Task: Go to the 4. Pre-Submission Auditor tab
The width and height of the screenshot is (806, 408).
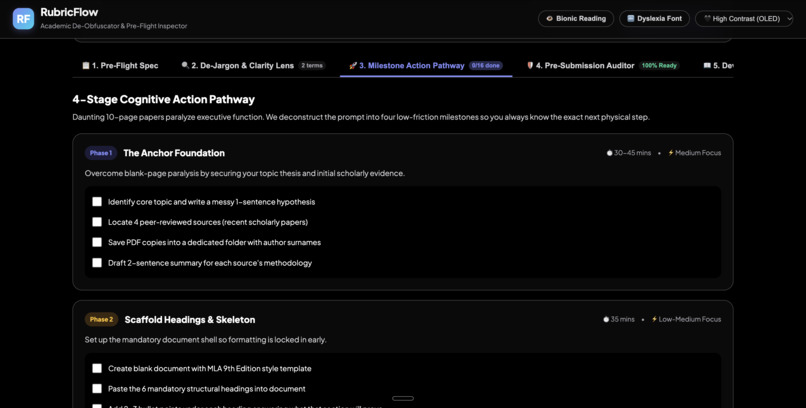Action: (603, 66)
